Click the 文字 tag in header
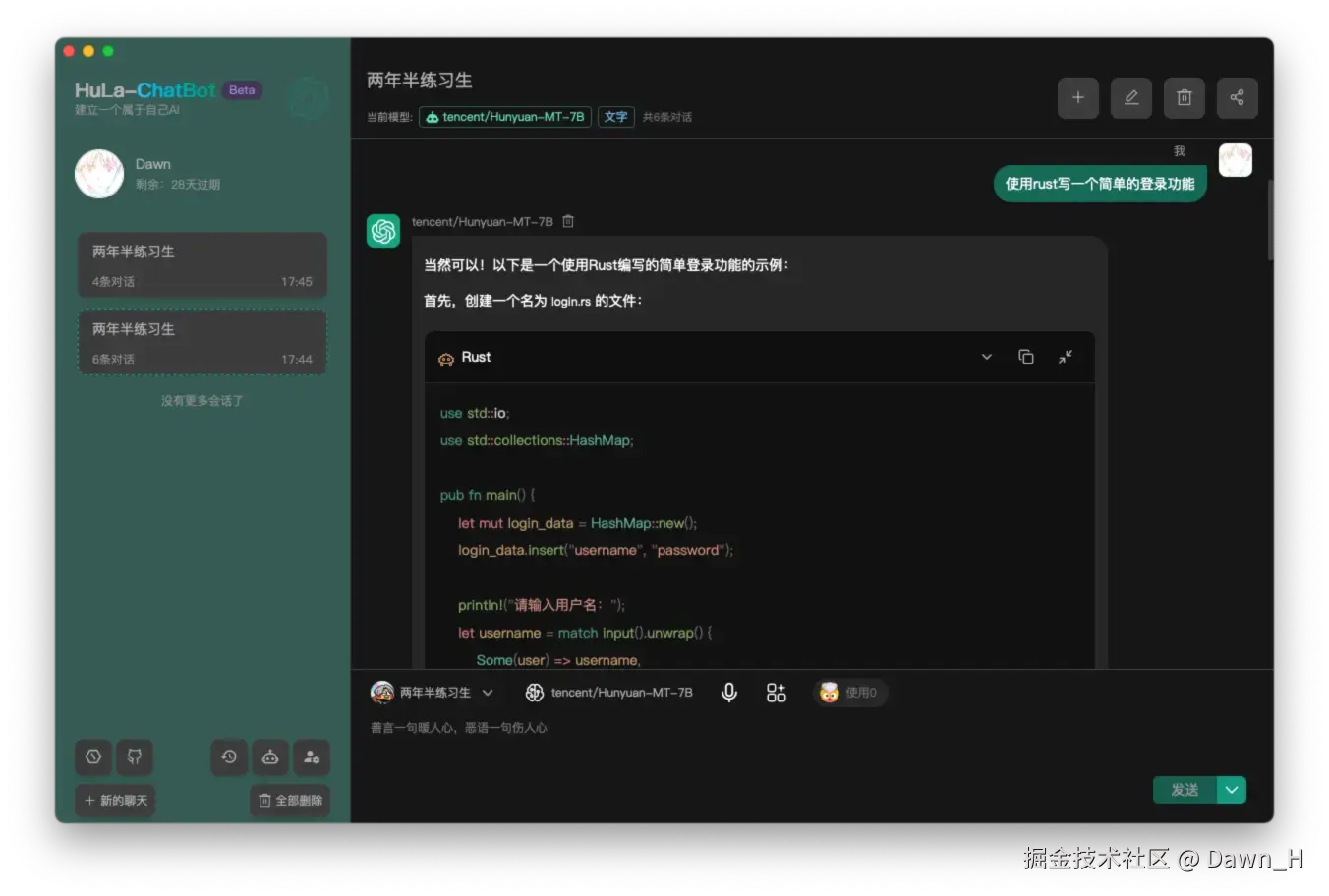 (616, 117)
